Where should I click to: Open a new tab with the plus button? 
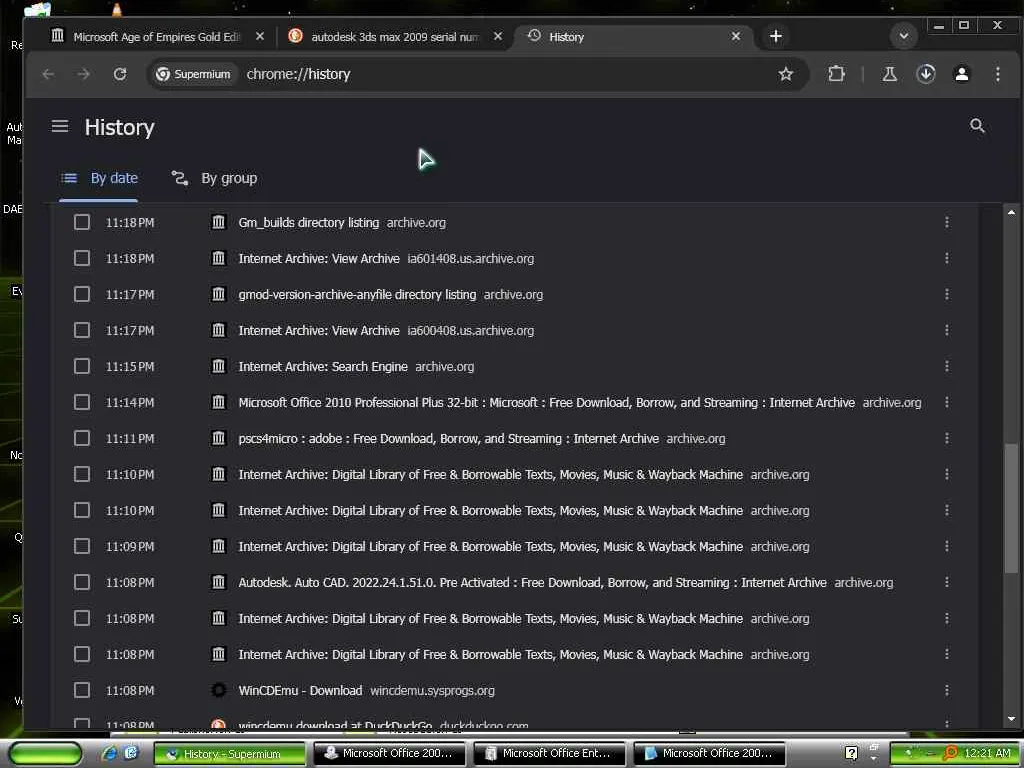point(776,36)
